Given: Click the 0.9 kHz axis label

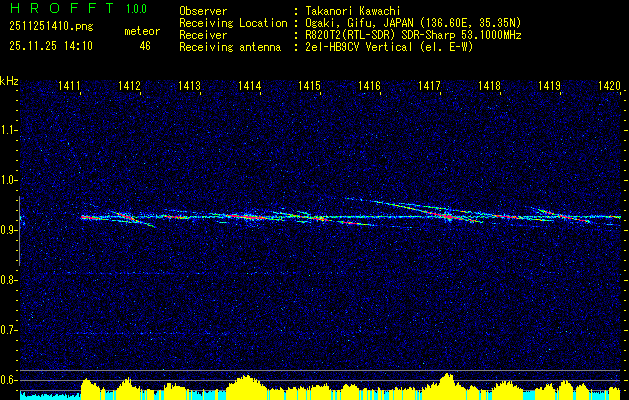Looking at the screenshot, I should click(x=8, y=230).
